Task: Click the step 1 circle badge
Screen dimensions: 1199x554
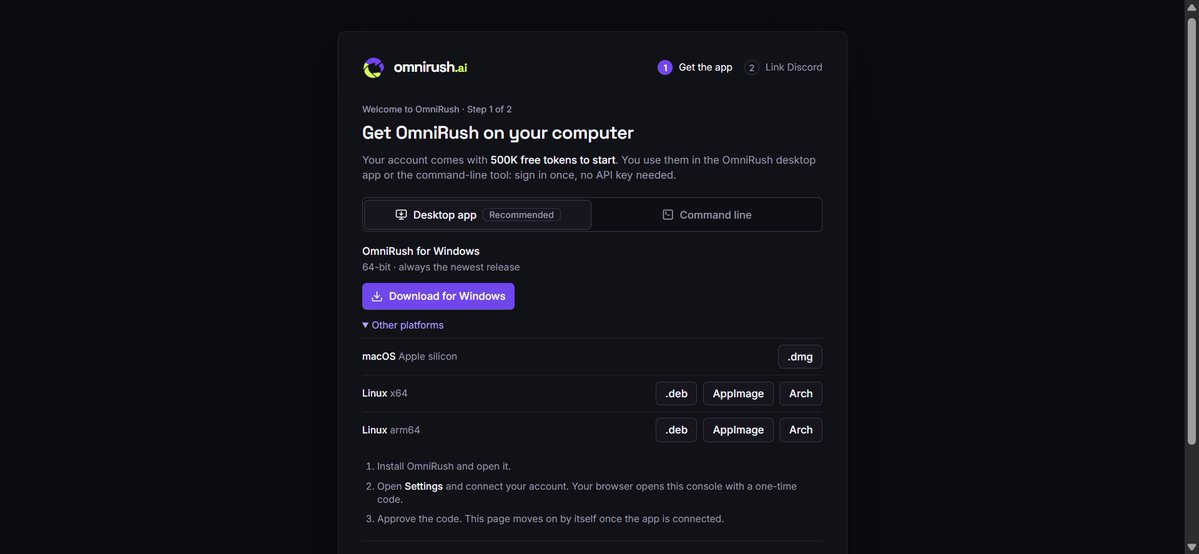Action: 664,67
